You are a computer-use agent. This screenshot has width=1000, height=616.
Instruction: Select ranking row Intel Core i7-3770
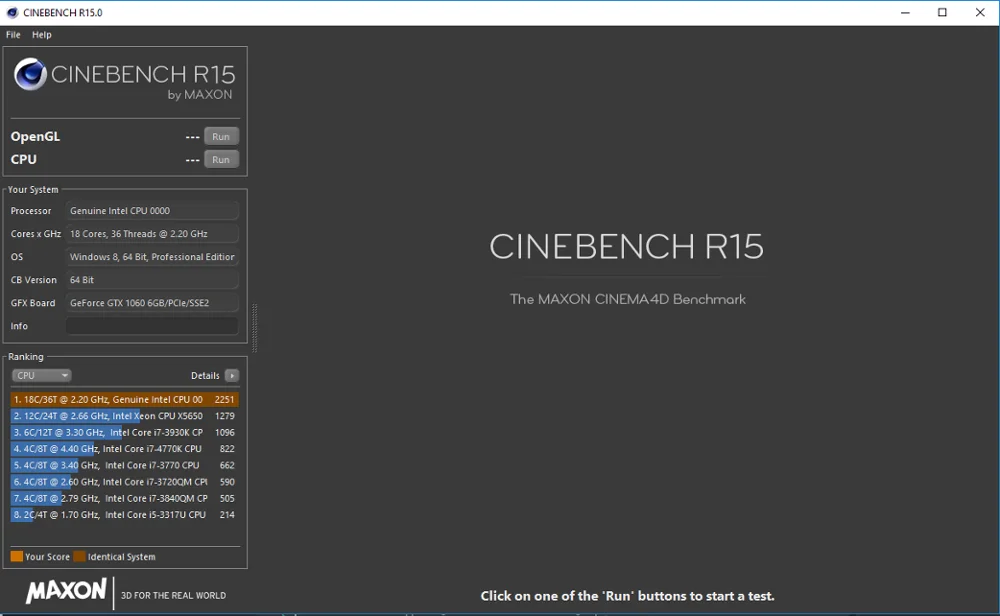tap(124, 466)
